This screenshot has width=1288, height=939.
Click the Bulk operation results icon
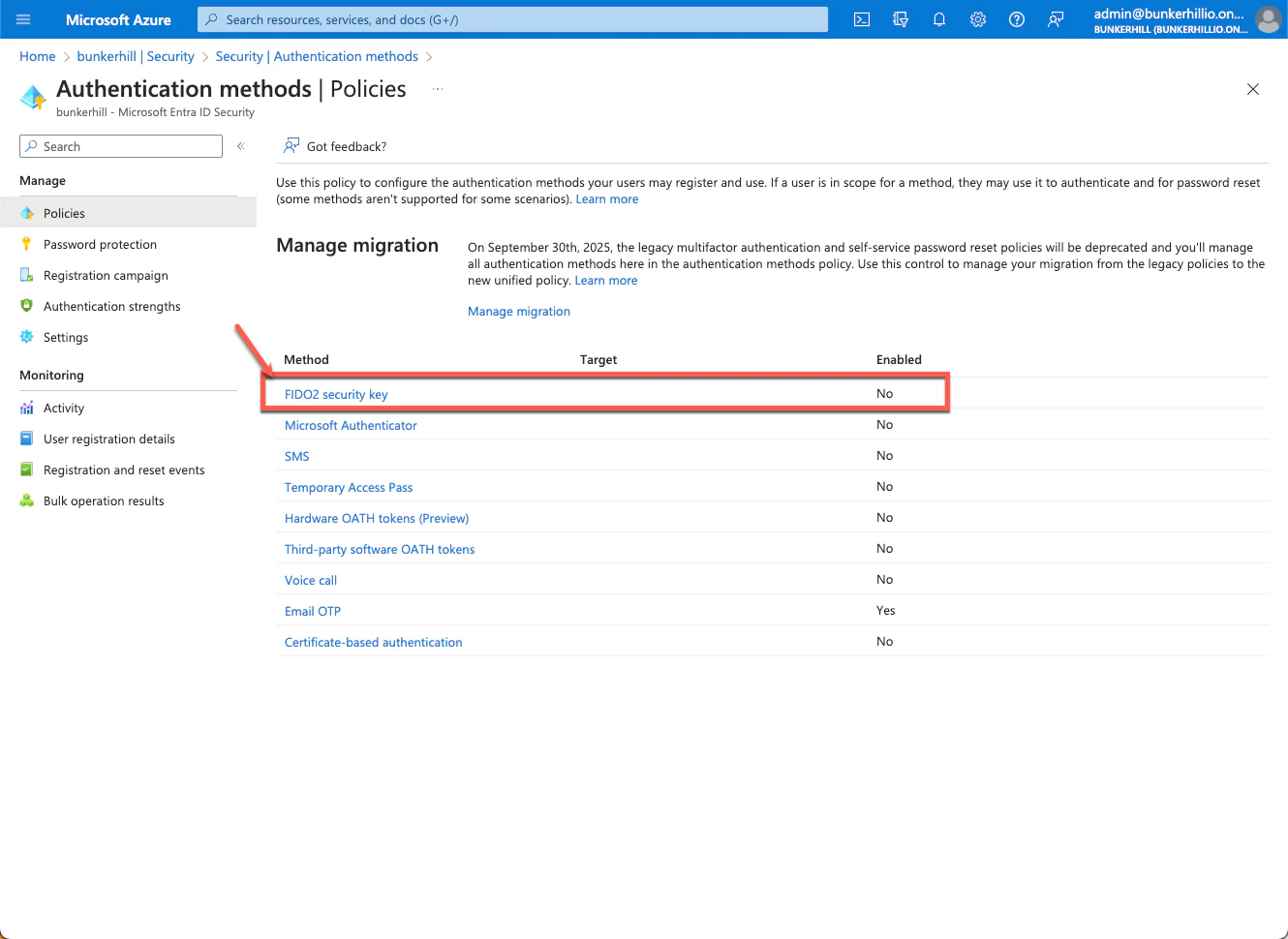pos(27,500)
